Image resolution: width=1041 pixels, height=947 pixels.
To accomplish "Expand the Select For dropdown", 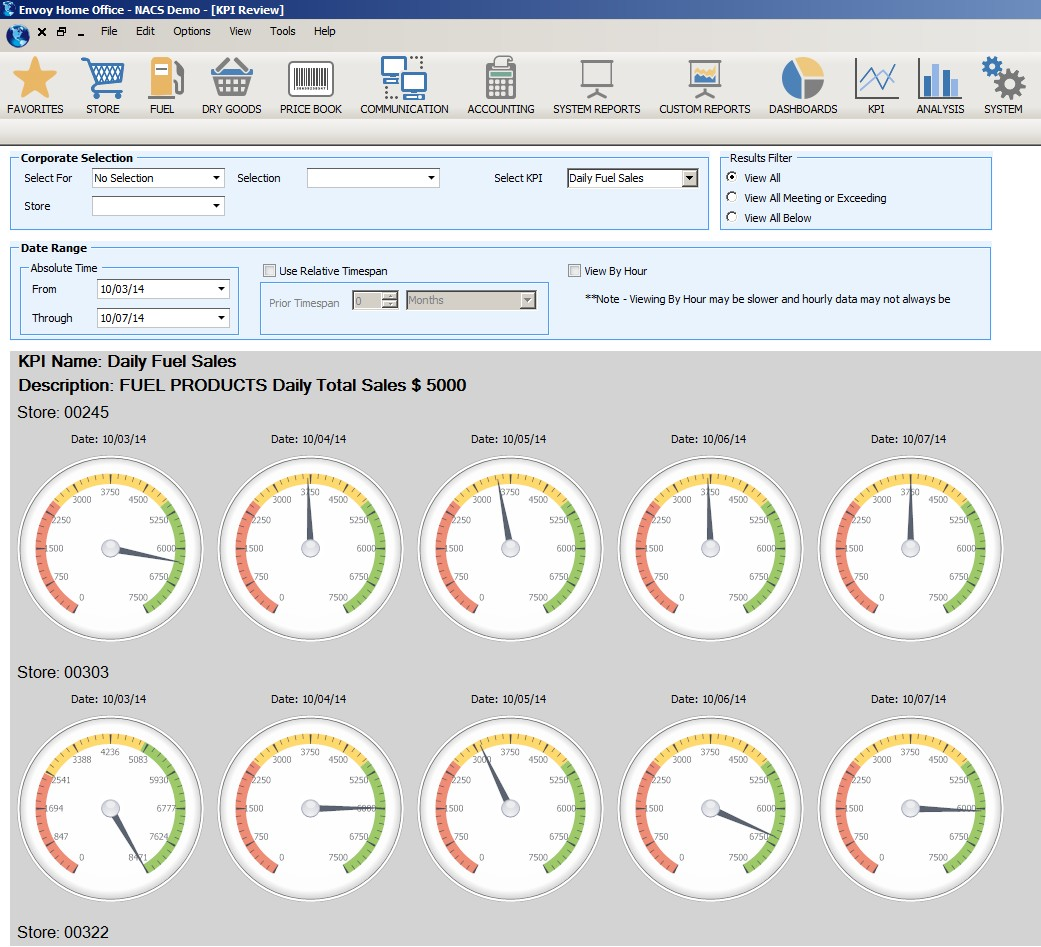I will (216, 177).
